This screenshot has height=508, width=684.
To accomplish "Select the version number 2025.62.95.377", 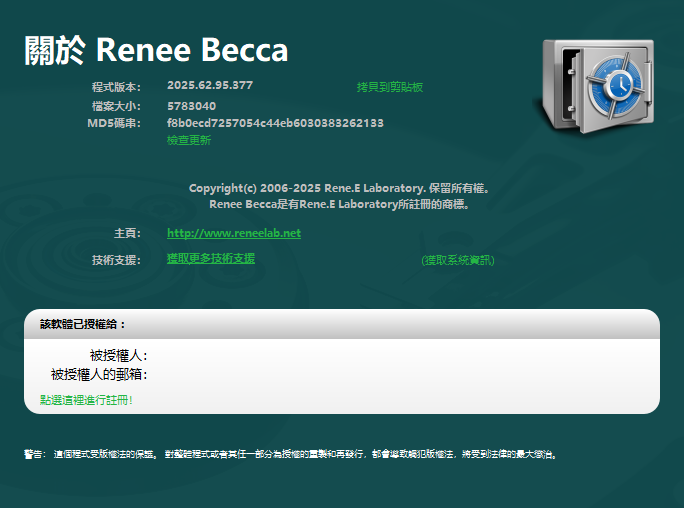I will tap(210, 85).
